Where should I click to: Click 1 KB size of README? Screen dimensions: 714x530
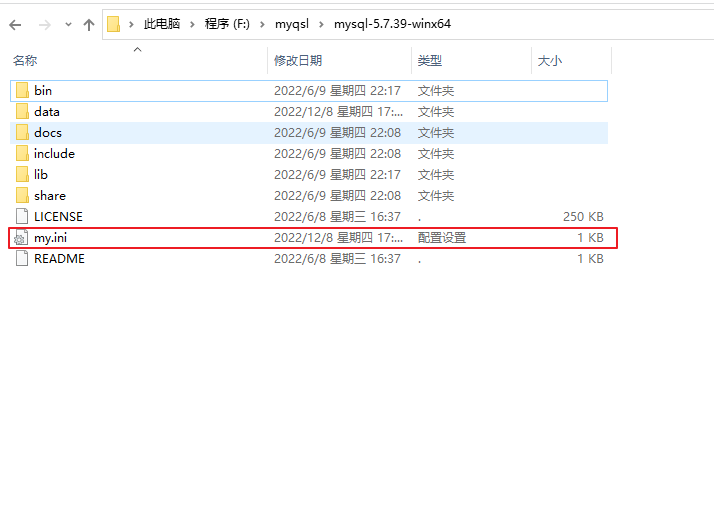click(x=591, y=259)
